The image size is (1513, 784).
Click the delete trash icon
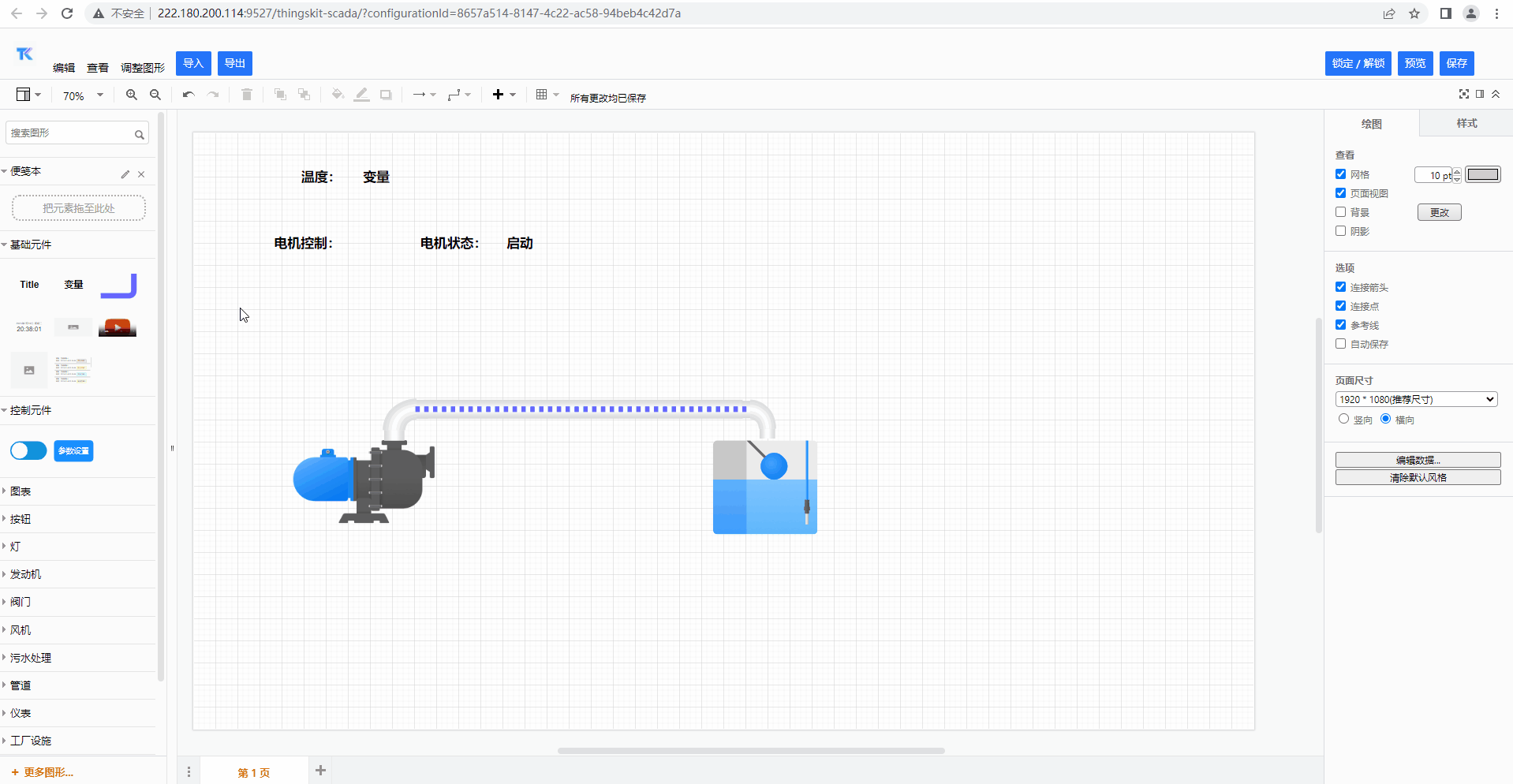247,95
